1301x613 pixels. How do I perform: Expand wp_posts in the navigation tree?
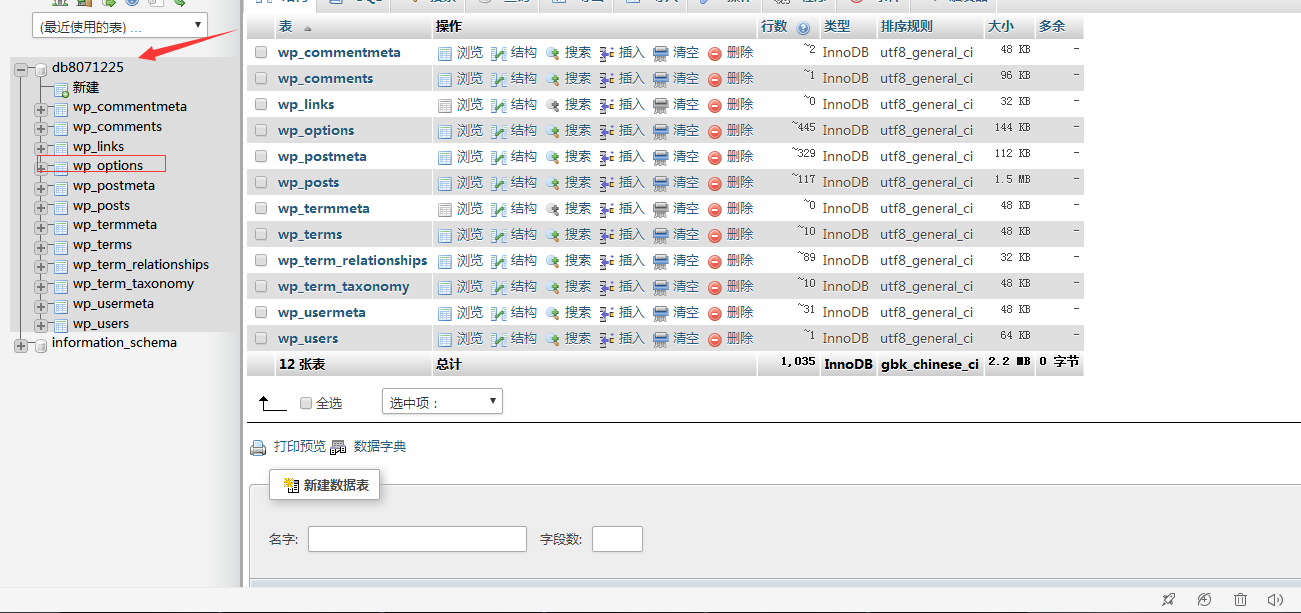point(41,207)
